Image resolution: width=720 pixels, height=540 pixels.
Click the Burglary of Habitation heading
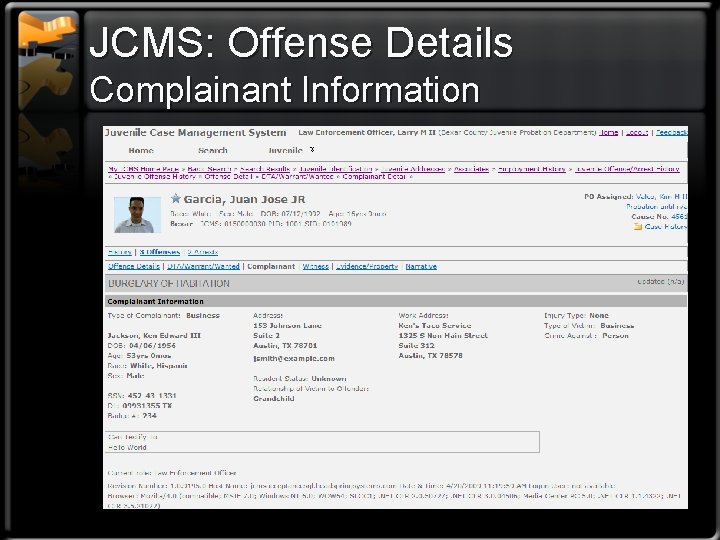click(x=169, y=283)
